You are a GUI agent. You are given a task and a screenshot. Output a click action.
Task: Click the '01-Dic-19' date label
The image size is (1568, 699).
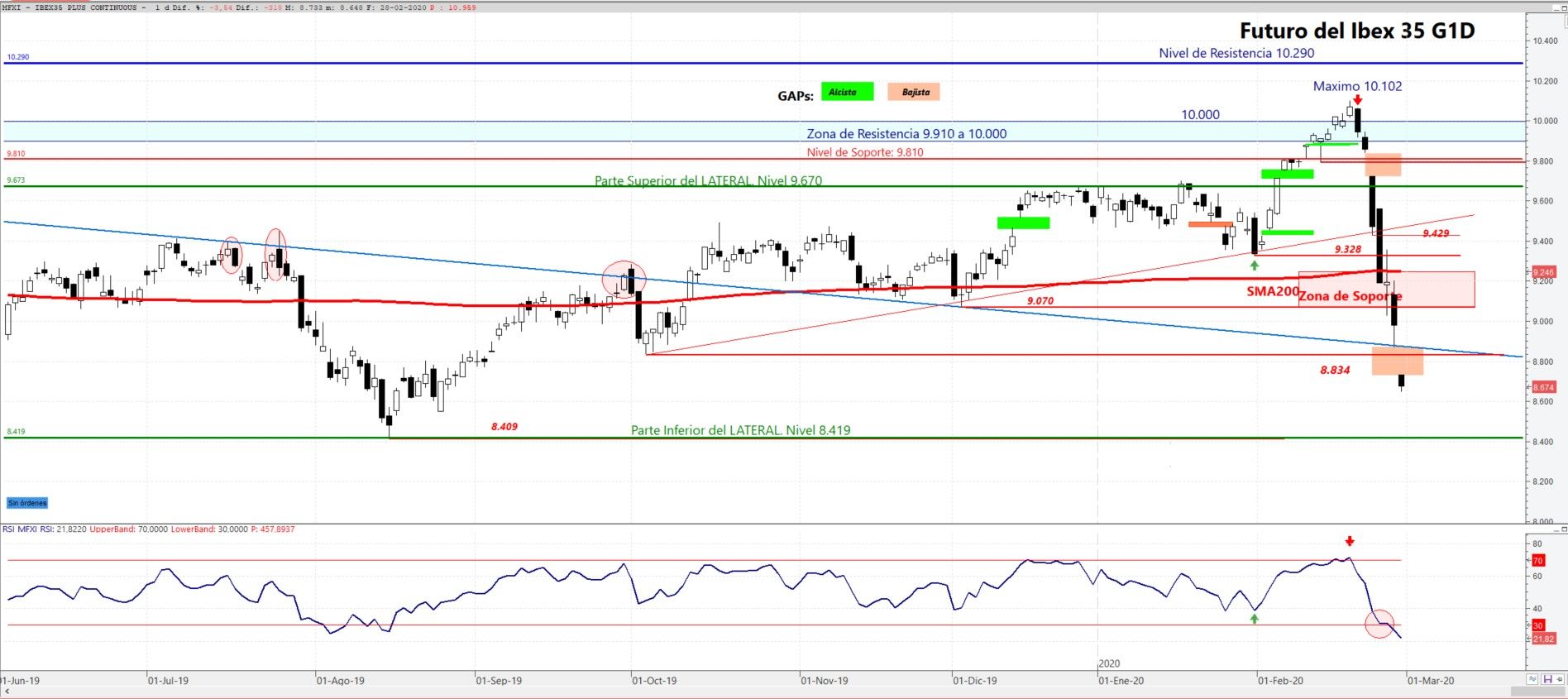(975, 681)
